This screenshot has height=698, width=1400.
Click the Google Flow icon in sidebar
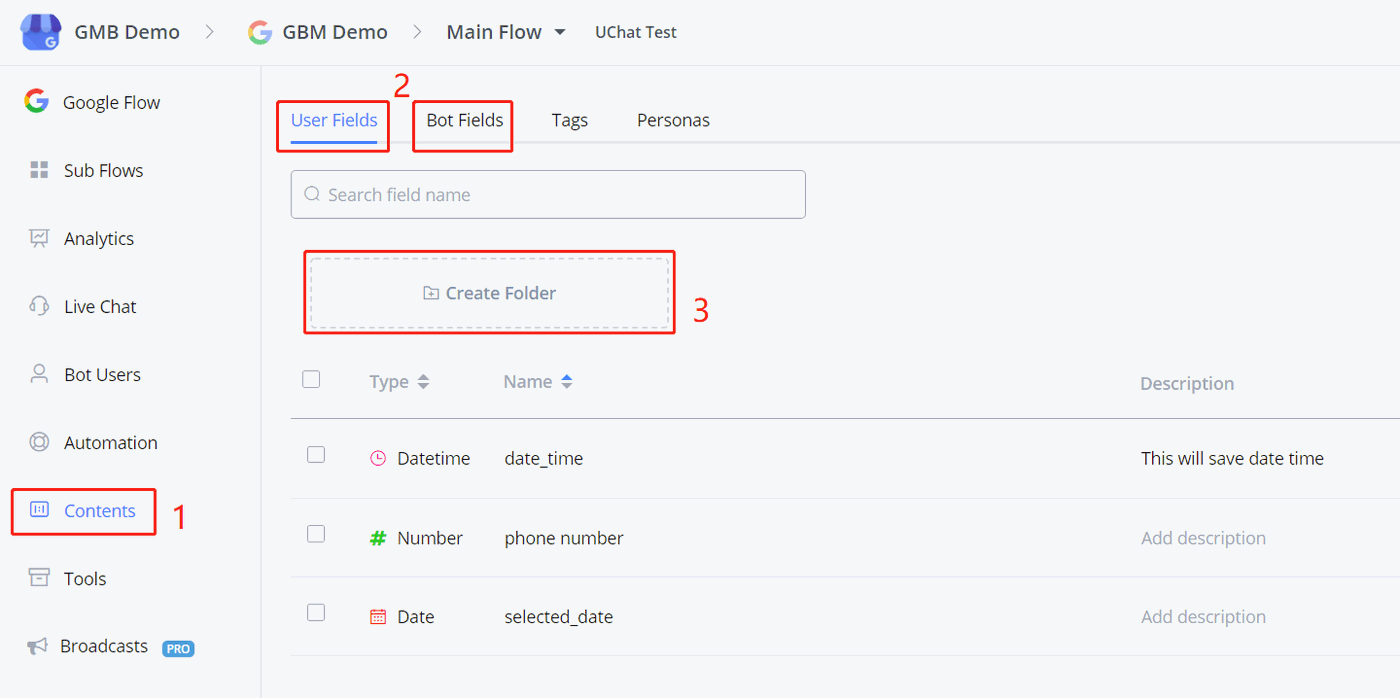pyautogui.click(x=37, y=101)
